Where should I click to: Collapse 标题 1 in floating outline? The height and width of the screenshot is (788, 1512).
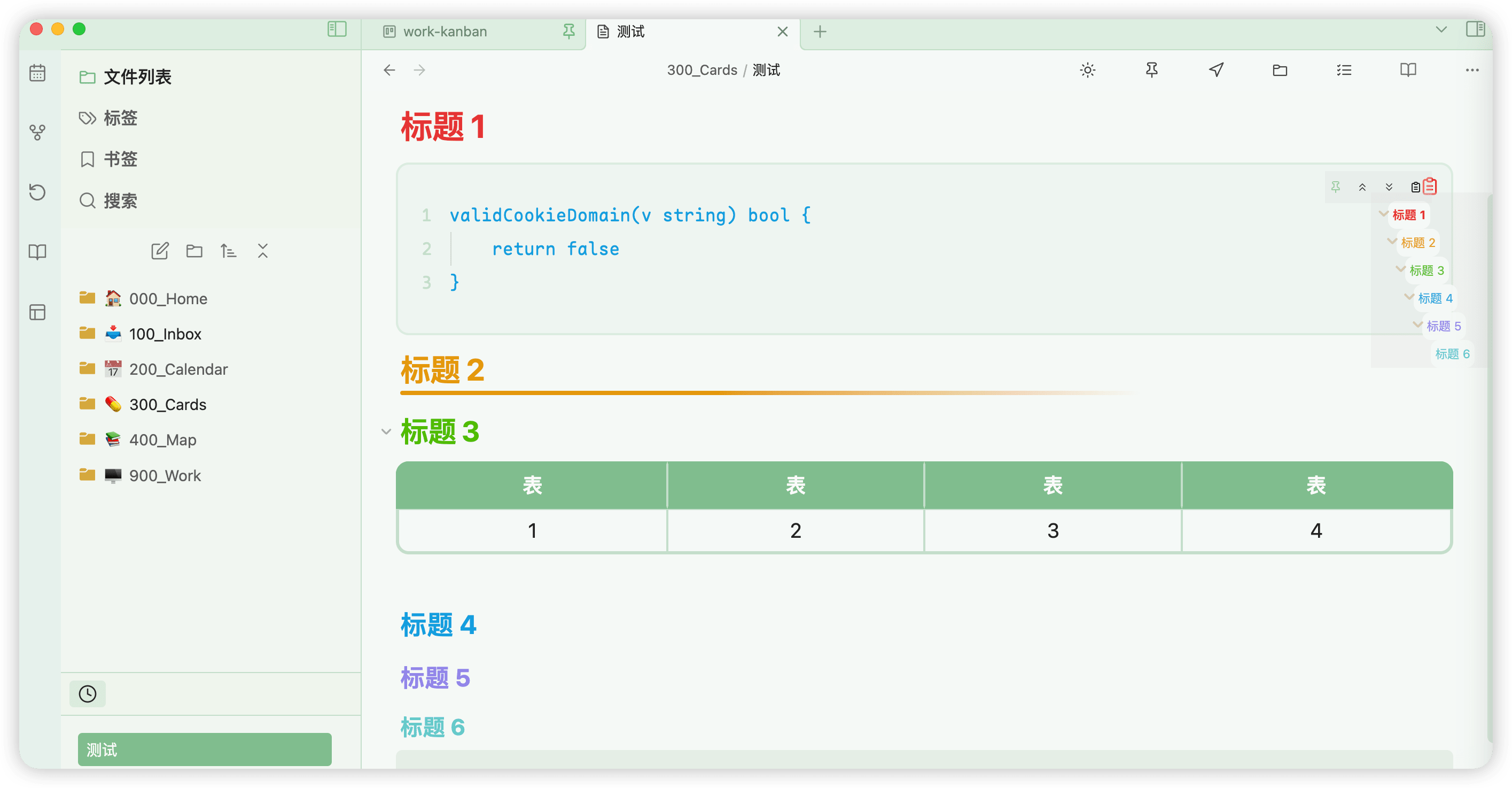coord(1383,214)
